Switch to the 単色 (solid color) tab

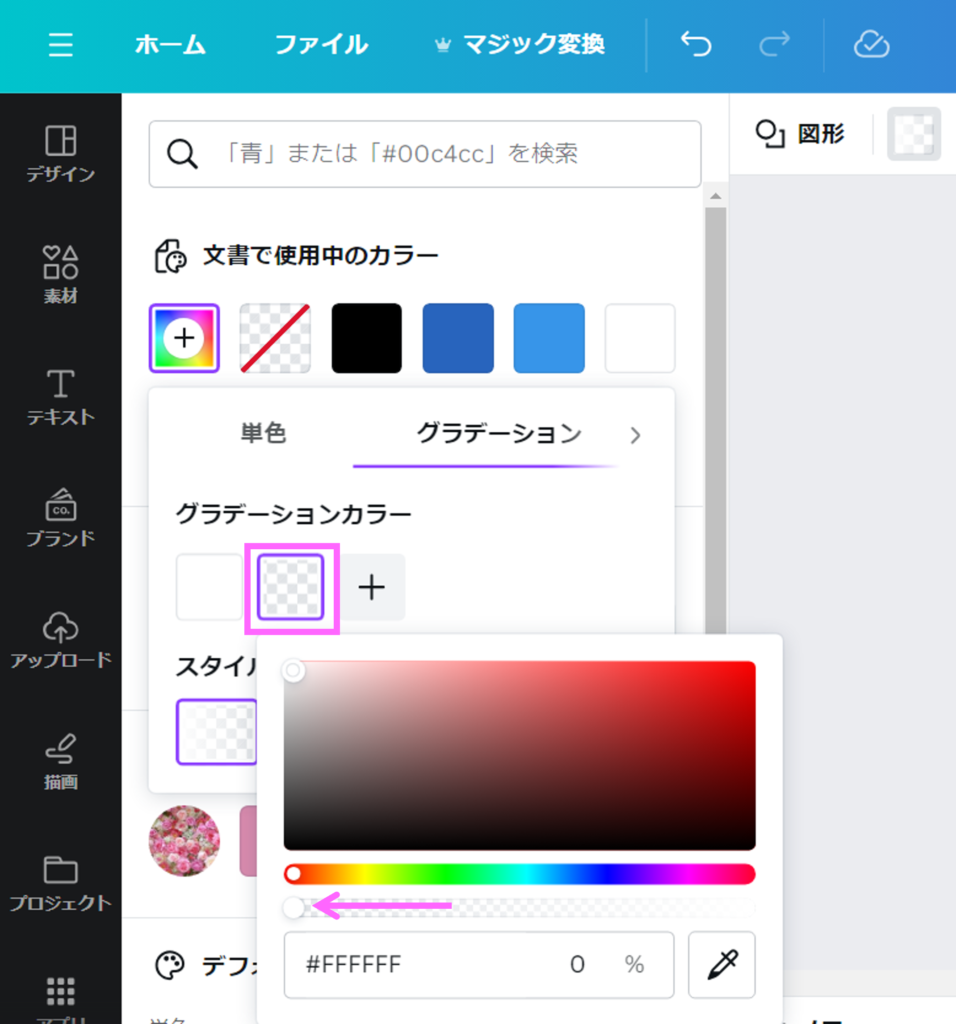tap(264, 435)
